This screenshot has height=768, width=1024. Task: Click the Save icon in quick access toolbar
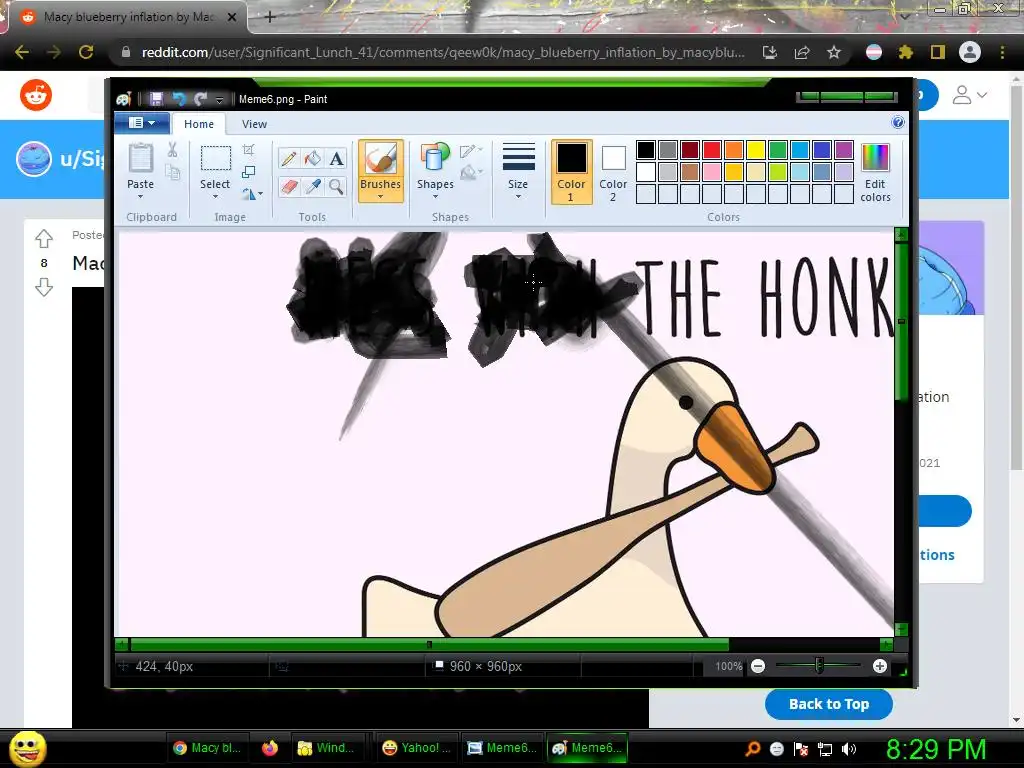pyautogui.click(x=156, y=99)
